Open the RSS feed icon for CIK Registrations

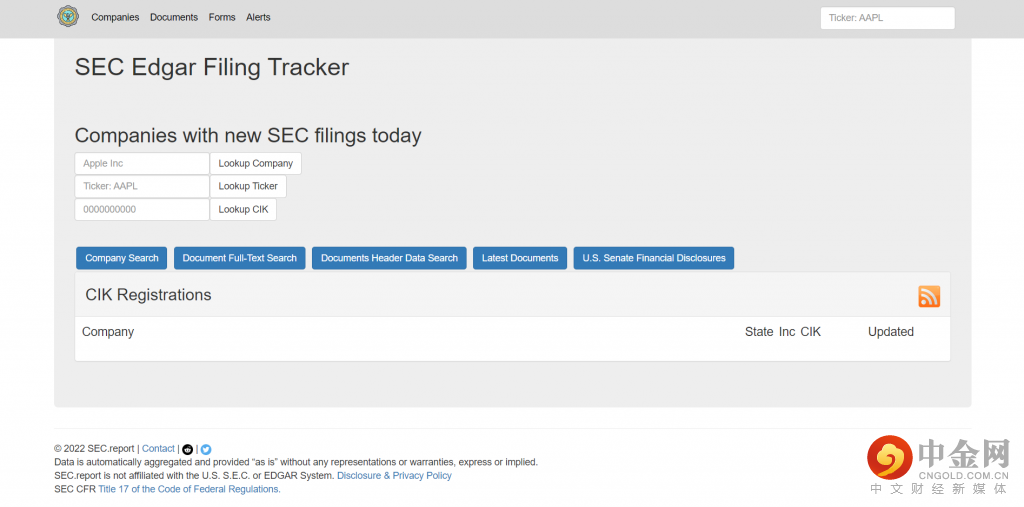pos(929,296)
